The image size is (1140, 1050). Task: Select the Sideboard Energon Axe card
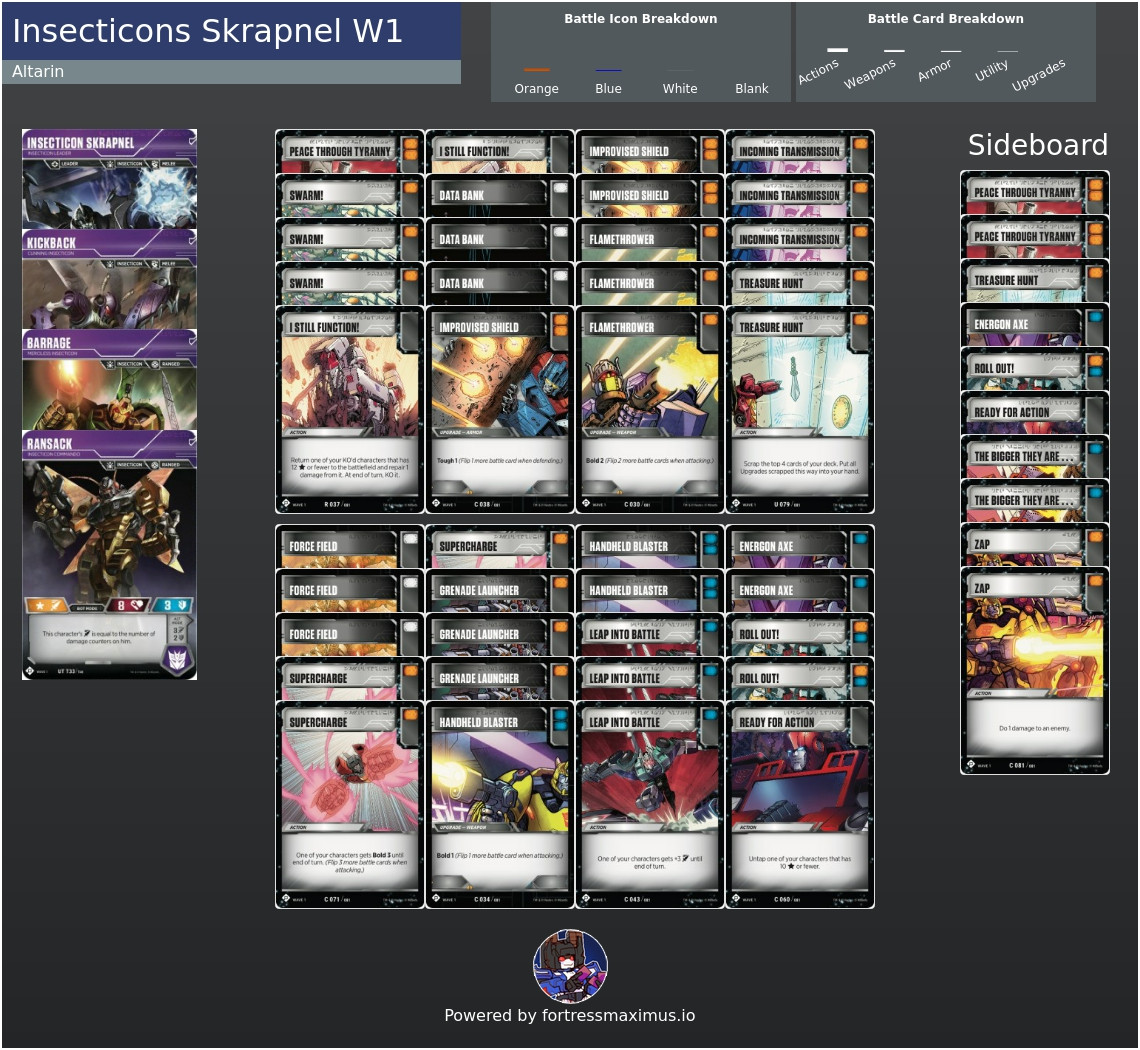coord(1035,324)
